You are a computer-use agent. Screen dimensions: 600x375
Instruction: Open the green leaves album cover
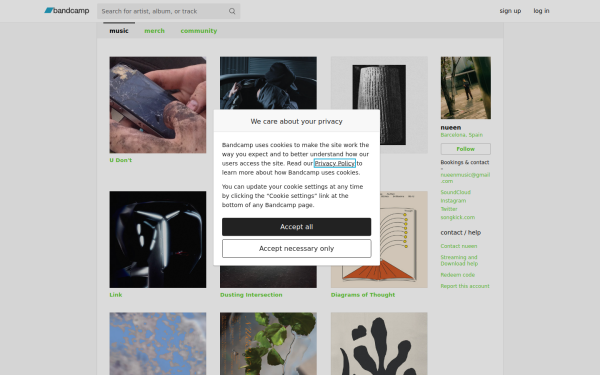[268, 344]
